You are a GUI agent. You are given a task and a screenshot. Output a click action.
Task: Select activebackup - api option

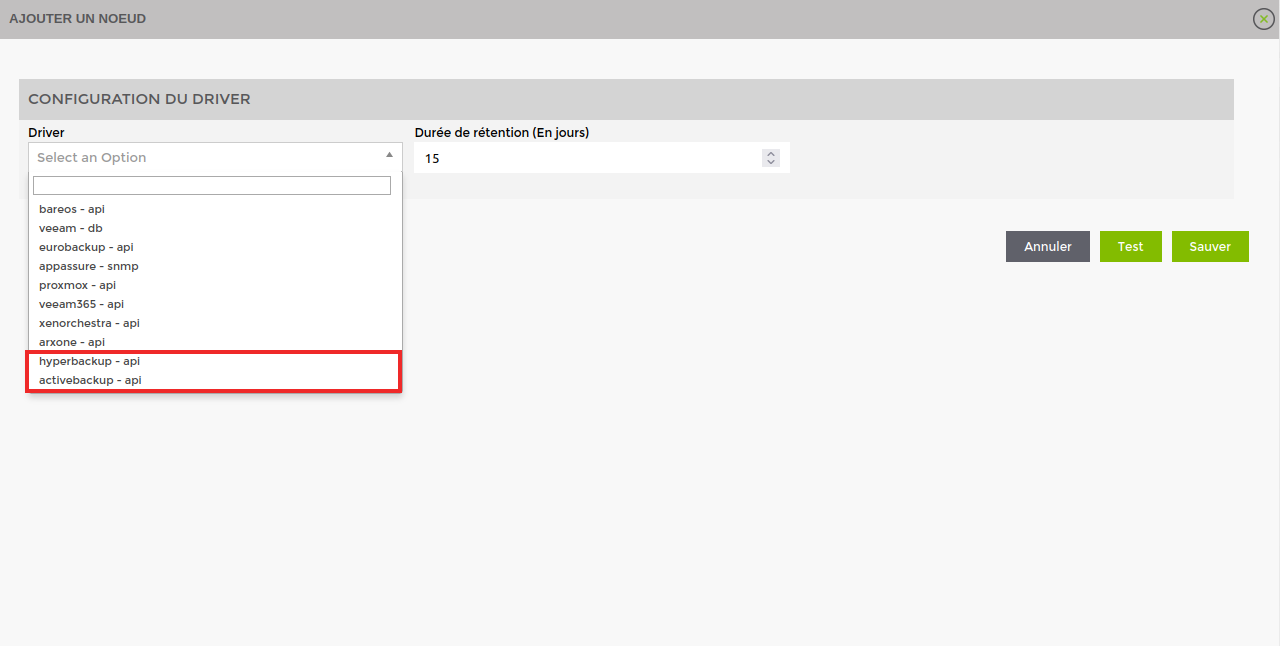tap(90, 380)
